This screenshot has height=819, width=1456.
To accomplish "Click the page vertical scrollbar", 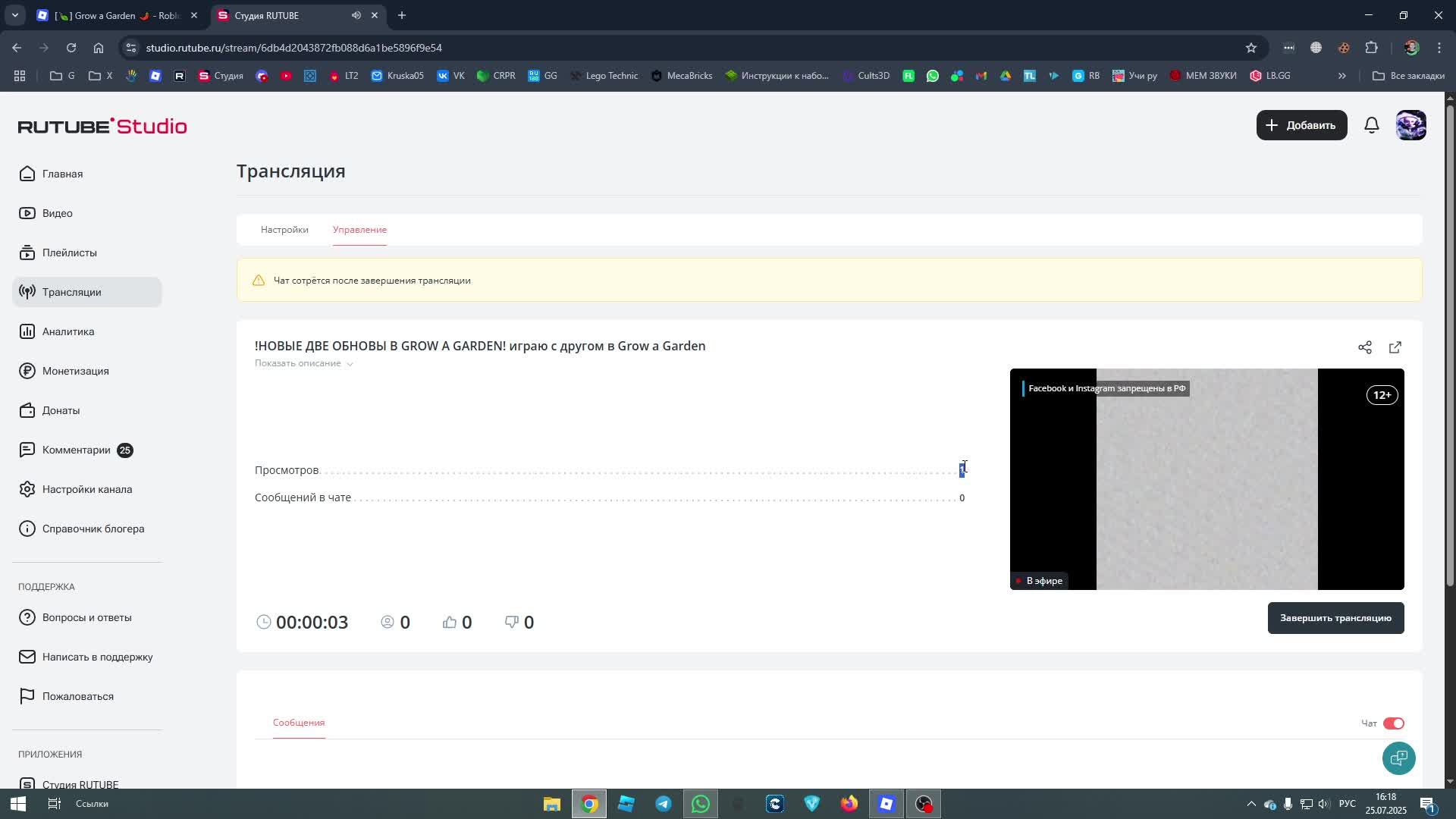I will coord(1450,341).
